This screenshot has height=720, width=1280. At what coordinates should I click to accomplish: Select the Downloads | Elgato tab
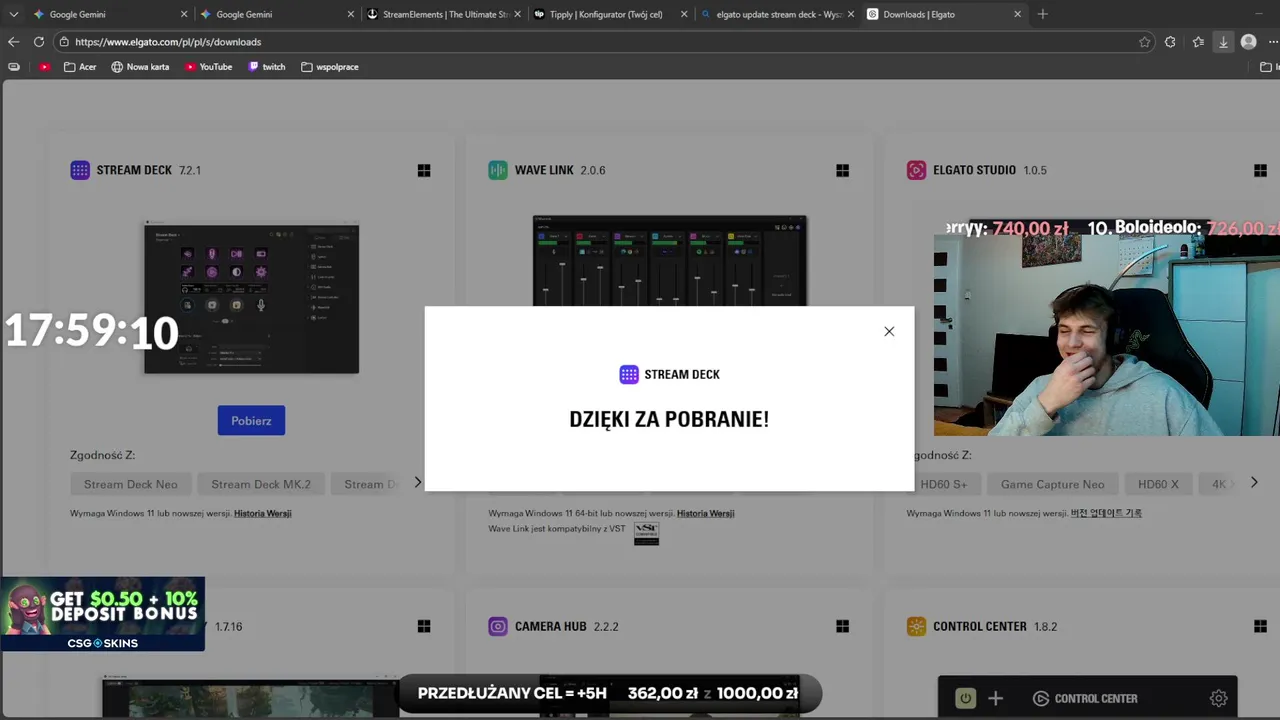tap(945, 14)
